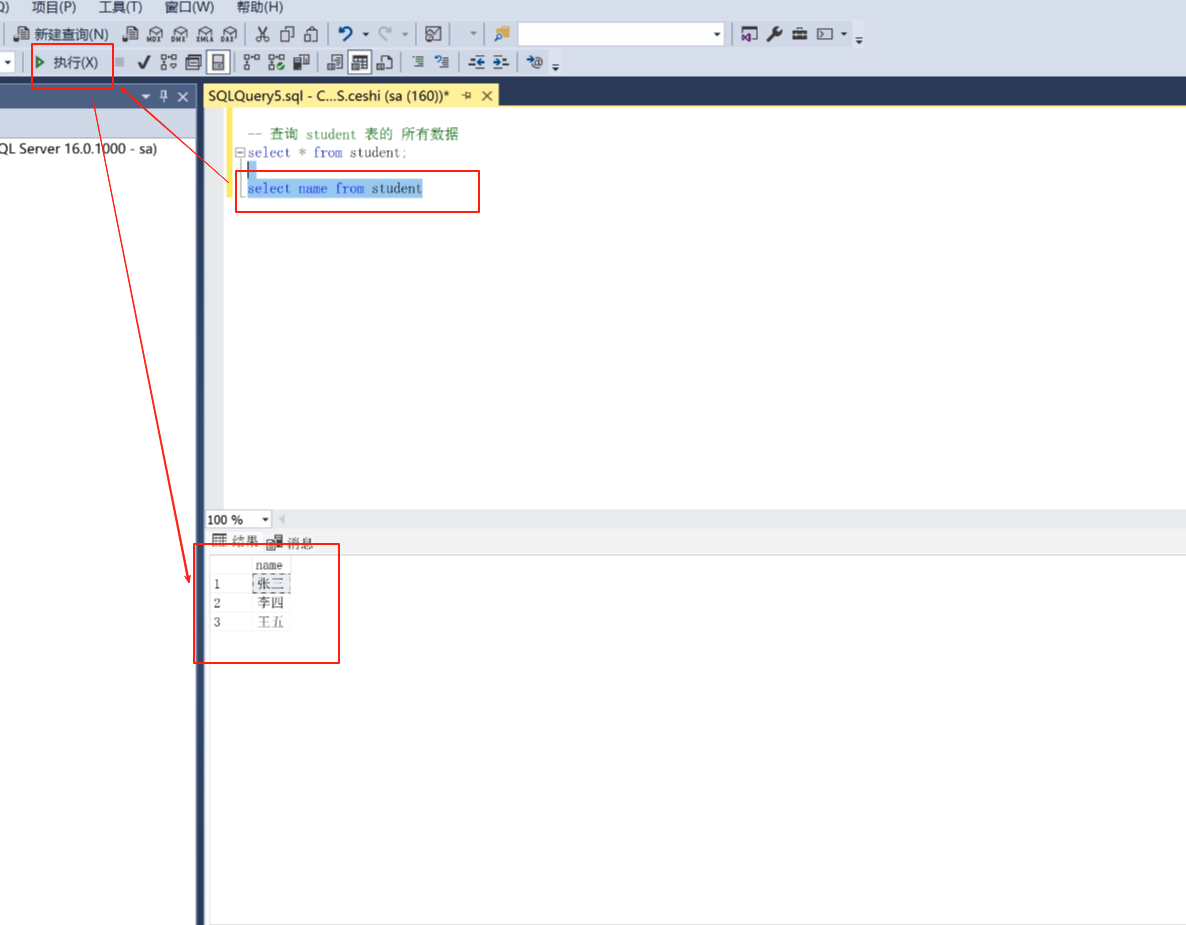
Task: Open the Query Options icon
Action: [x=194, y=62]
